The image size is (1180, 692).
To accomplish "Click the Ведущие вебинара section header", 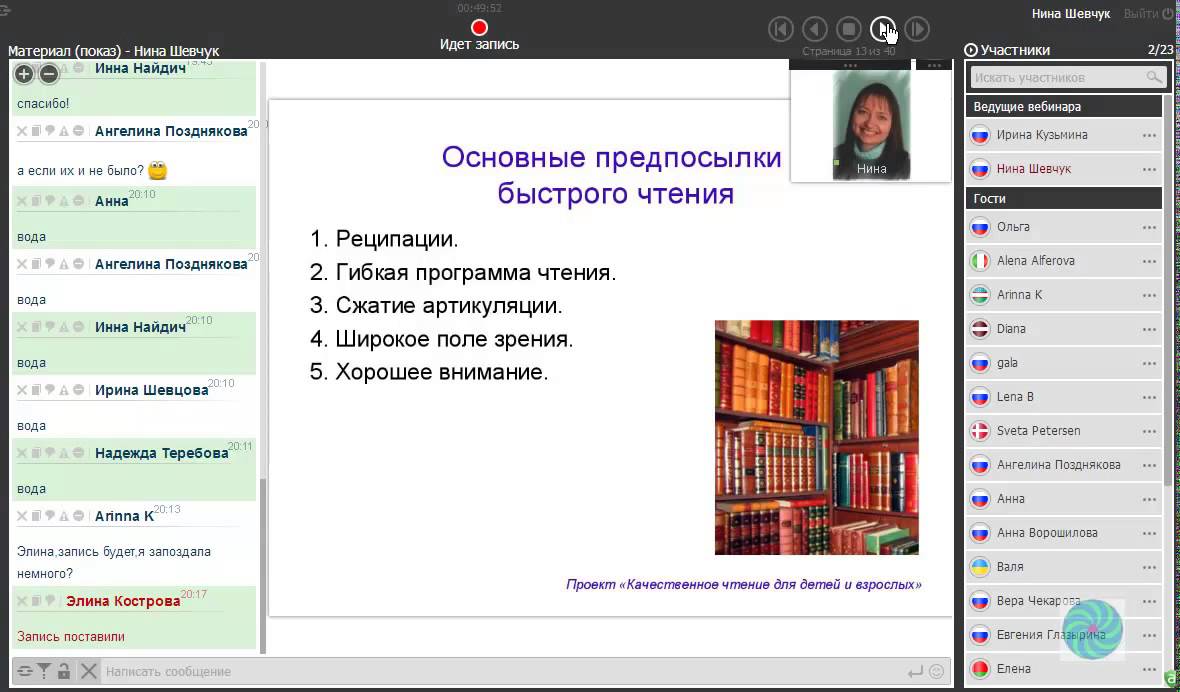I will [1063, 106].
